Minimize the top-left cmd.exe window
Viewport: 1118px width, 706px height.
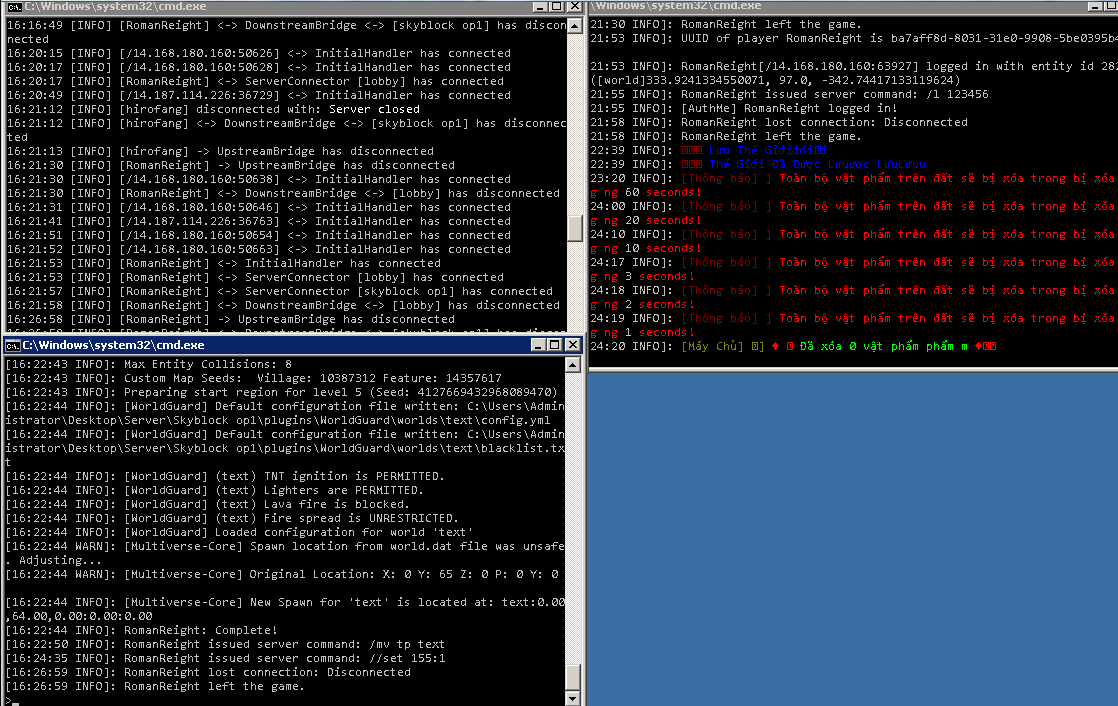540,6
